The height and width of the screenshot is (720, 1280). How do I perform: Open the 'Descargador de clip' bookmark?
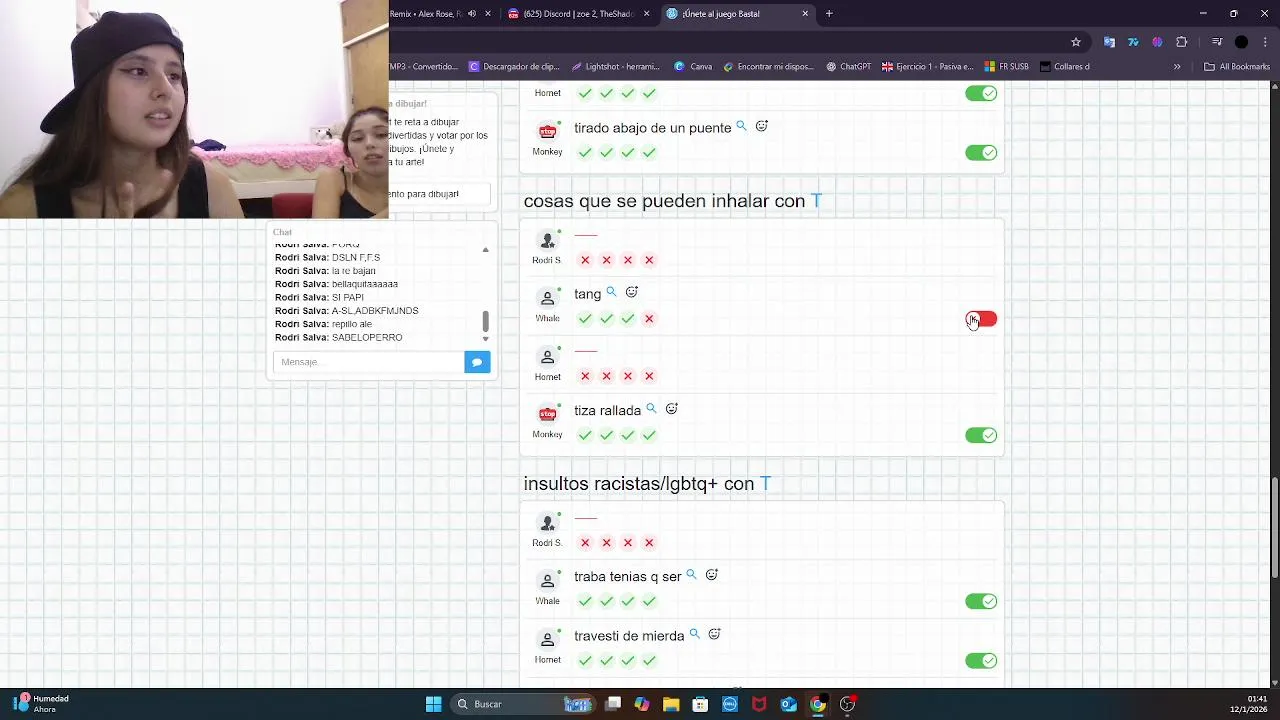pos(514,67)
